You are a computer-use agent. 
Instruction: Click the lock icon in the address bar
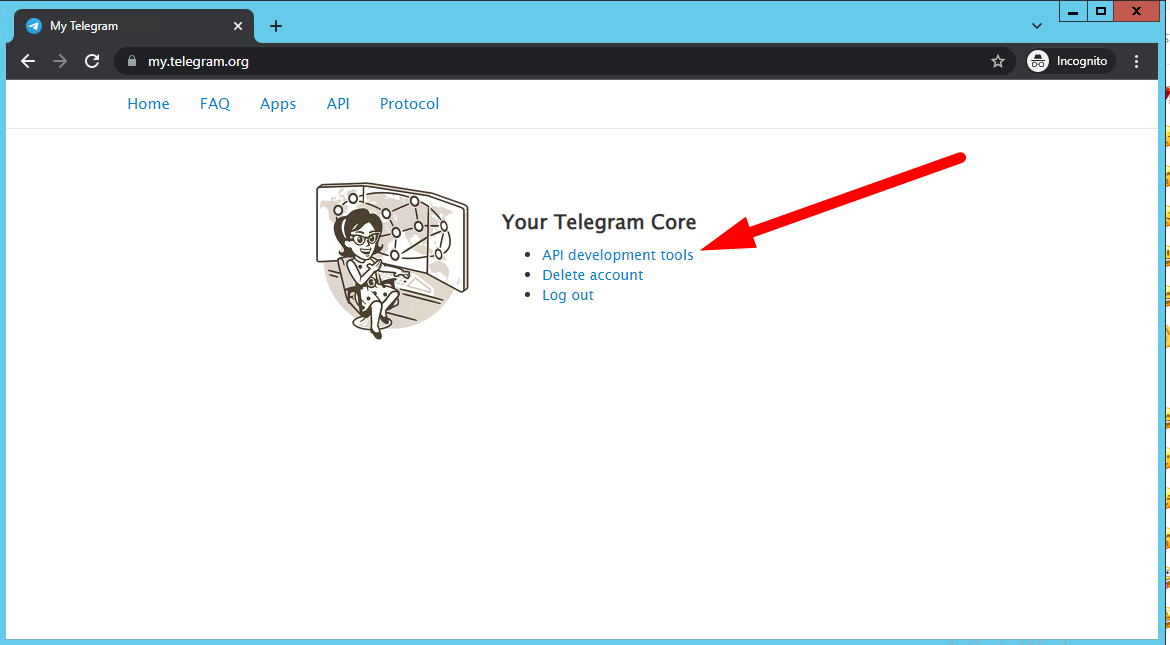click(x=132, y=61)
